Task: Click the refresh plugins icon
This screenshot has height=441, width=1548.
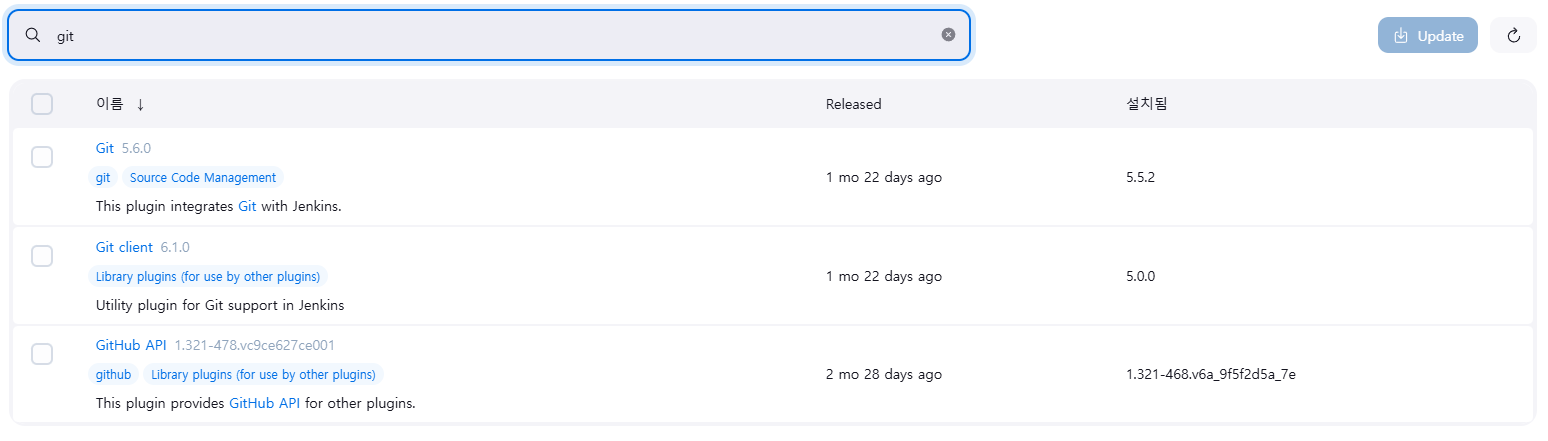Action: pos(1513,36)
